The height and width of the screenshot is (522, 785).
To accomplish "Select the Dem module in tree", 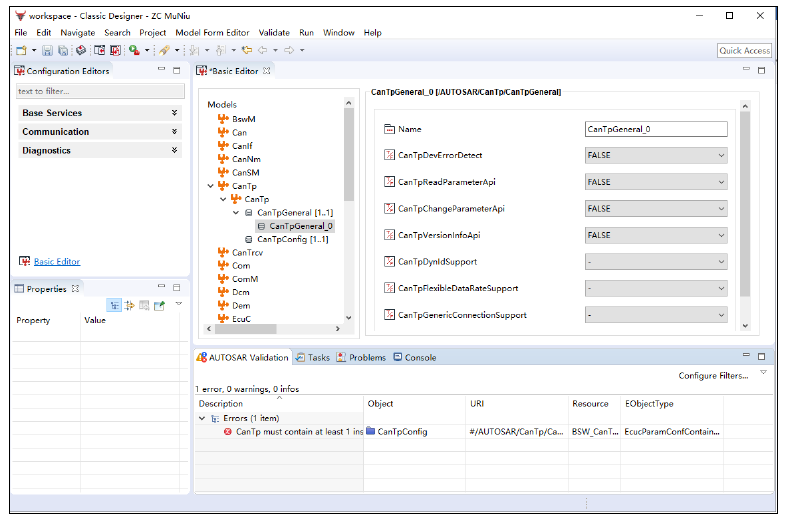I will 241,306.
